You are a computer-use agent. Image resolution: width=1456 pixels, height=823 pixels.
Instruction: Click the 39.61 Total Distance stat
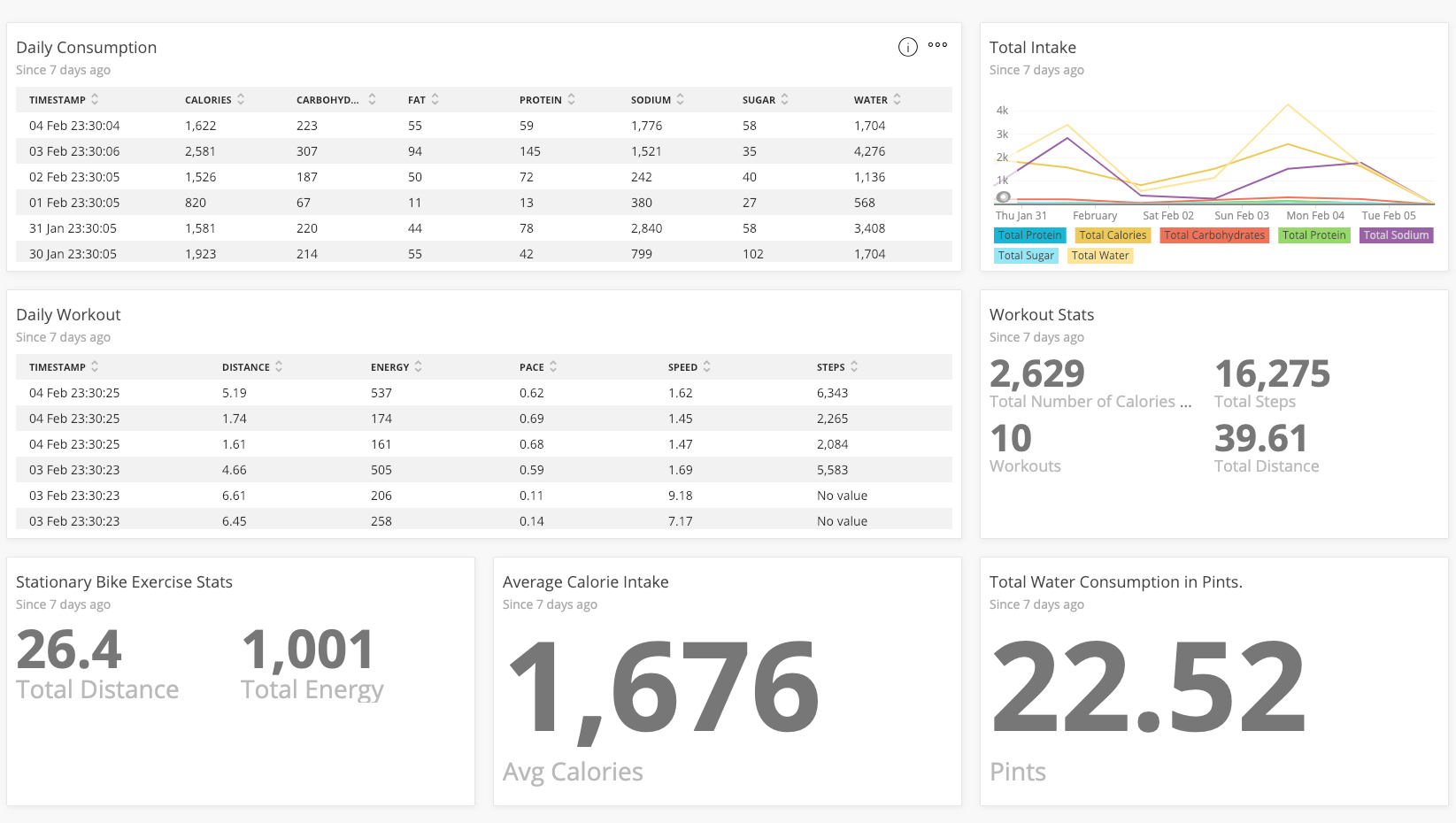[x=1261, y=439]
